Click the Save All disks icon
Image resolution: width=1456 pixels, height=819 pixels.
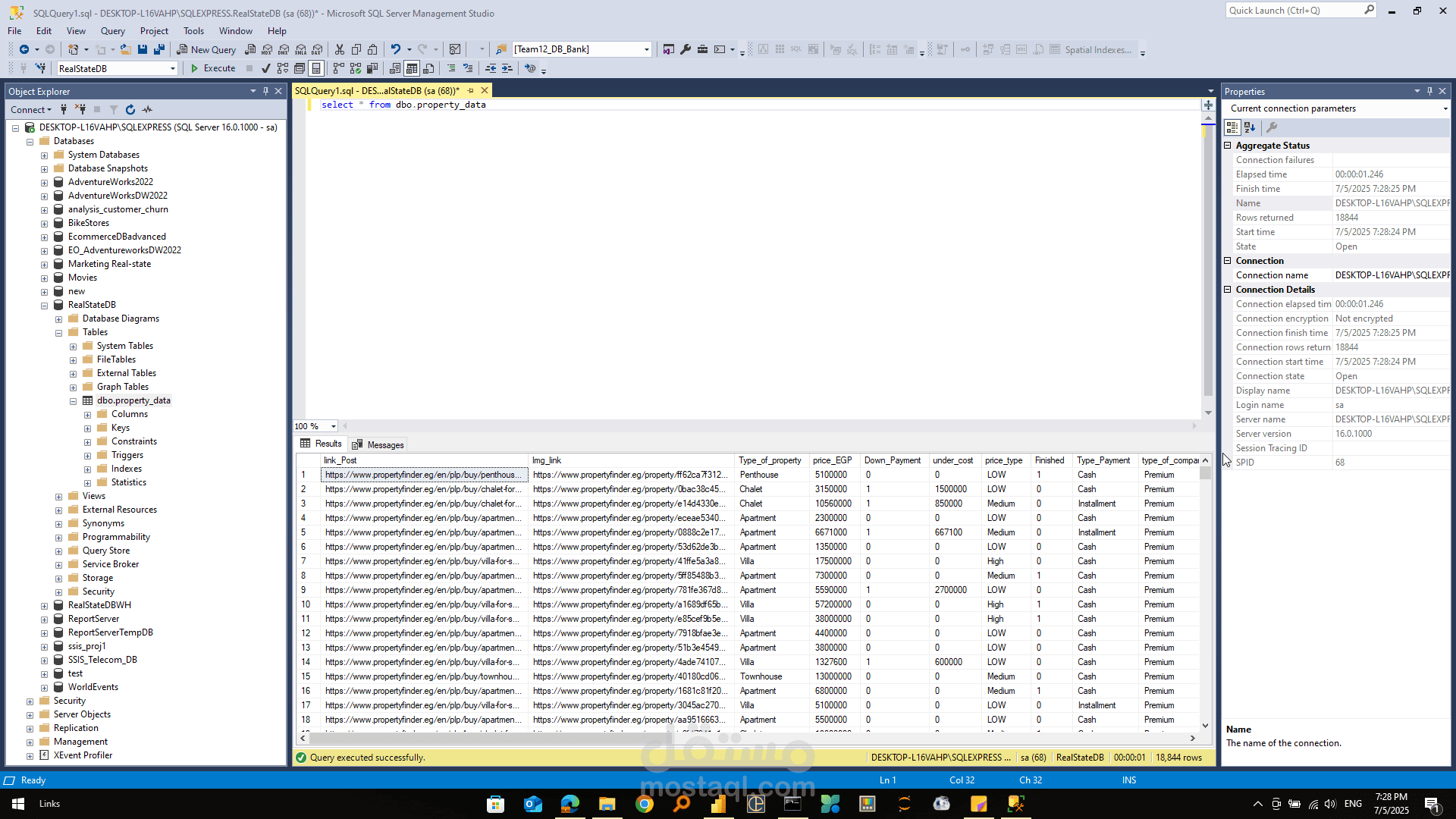point(159,49)
